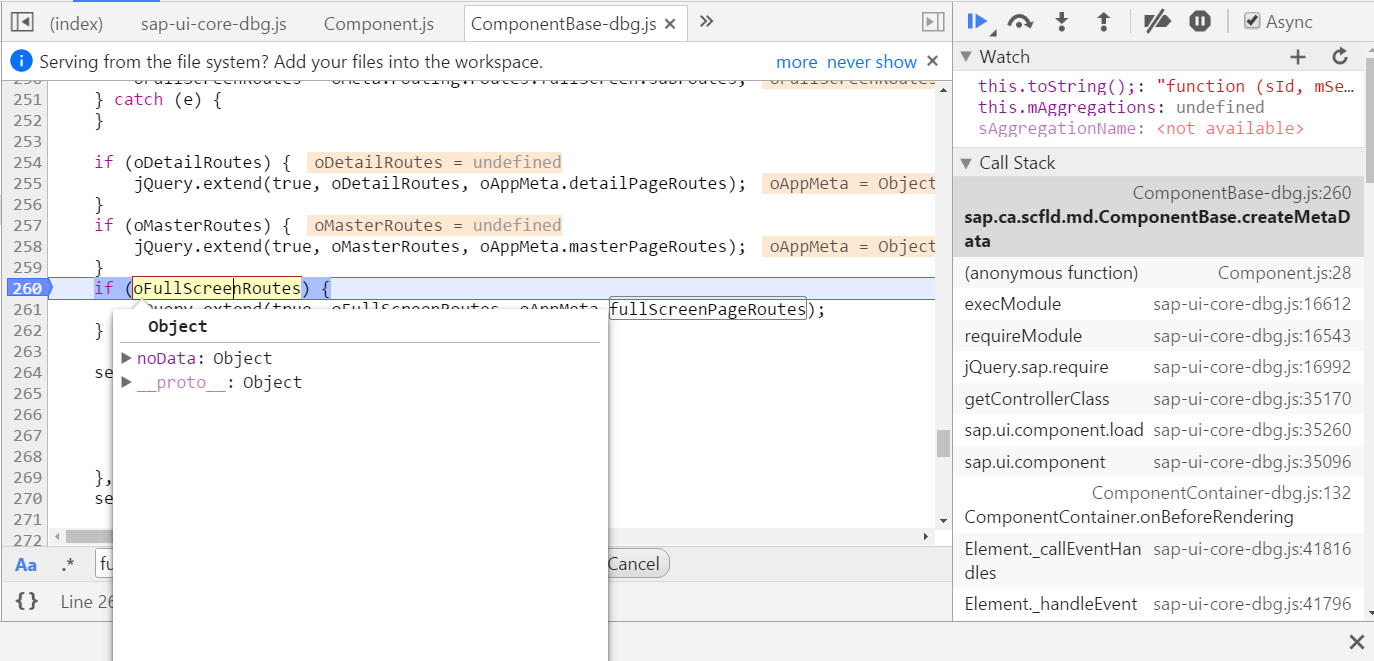Switch to the Component.js tab
The width and height of the screenshot is (1374, 661).
(378, 22)
